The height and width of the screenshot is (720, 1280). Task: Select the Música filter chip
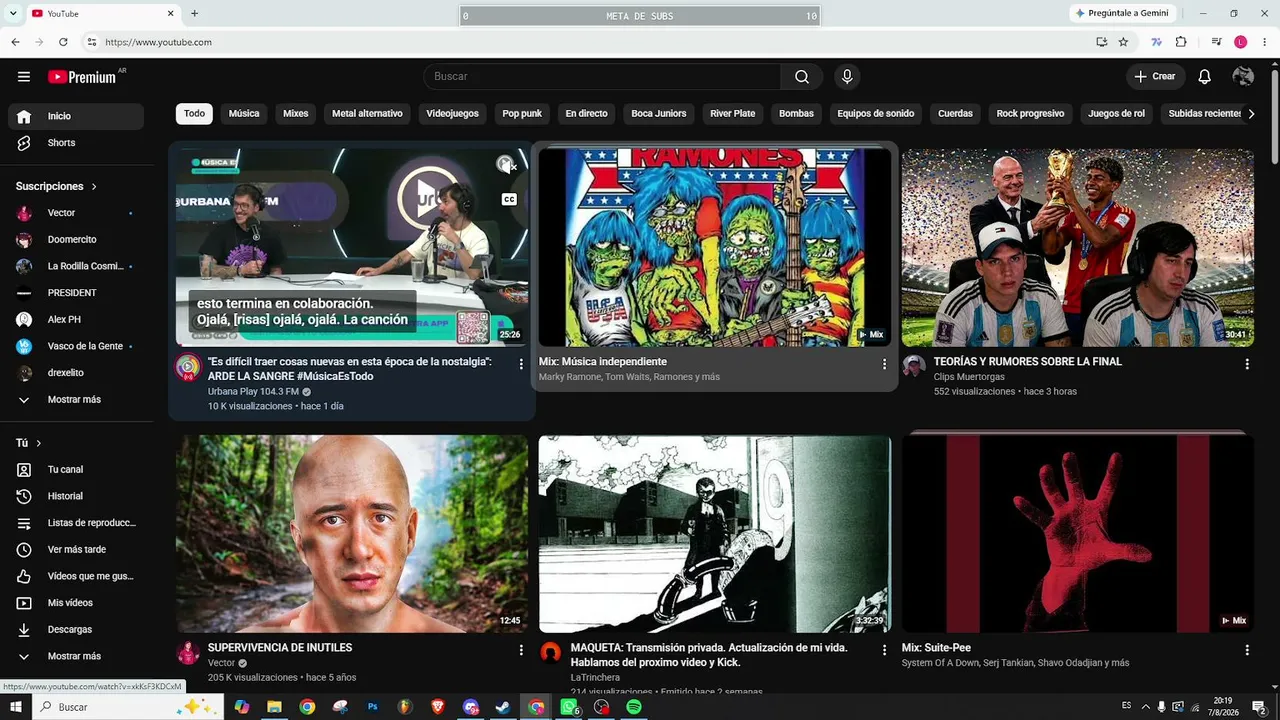click(244, 114)
